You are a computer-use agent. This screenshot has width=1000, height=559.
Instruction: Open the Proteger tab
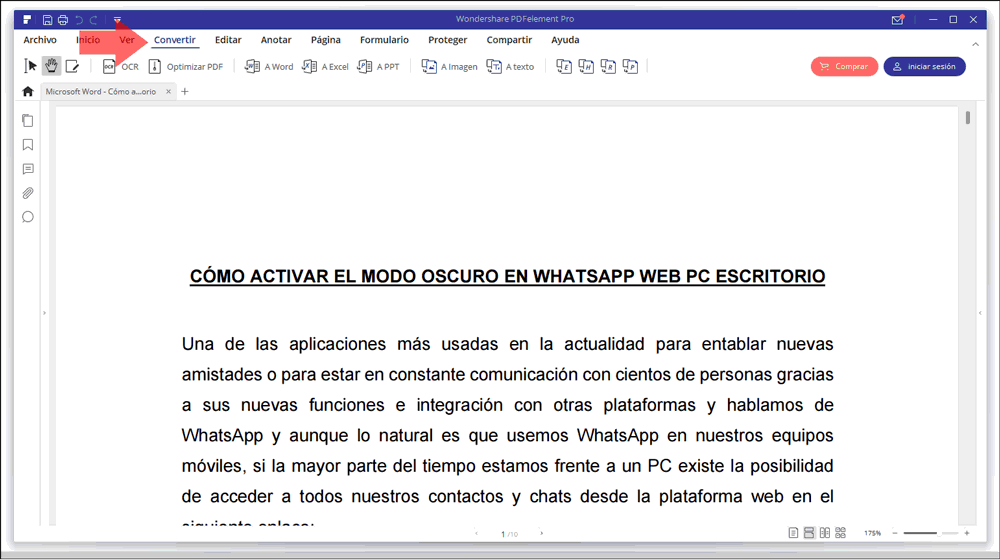point(447,40)
